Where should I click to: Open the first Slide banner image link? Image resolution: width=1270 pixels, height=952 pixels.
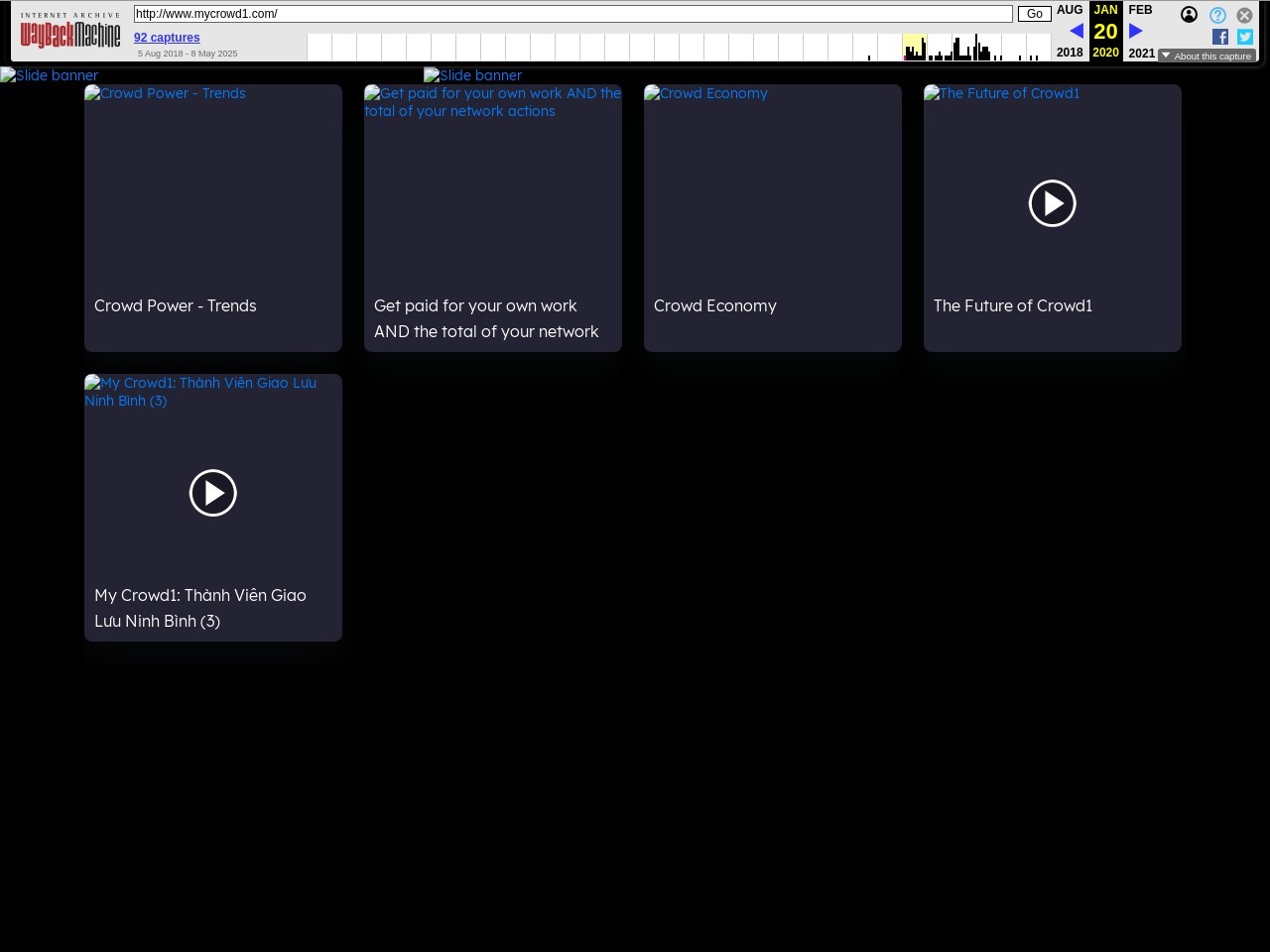(50, 75)
